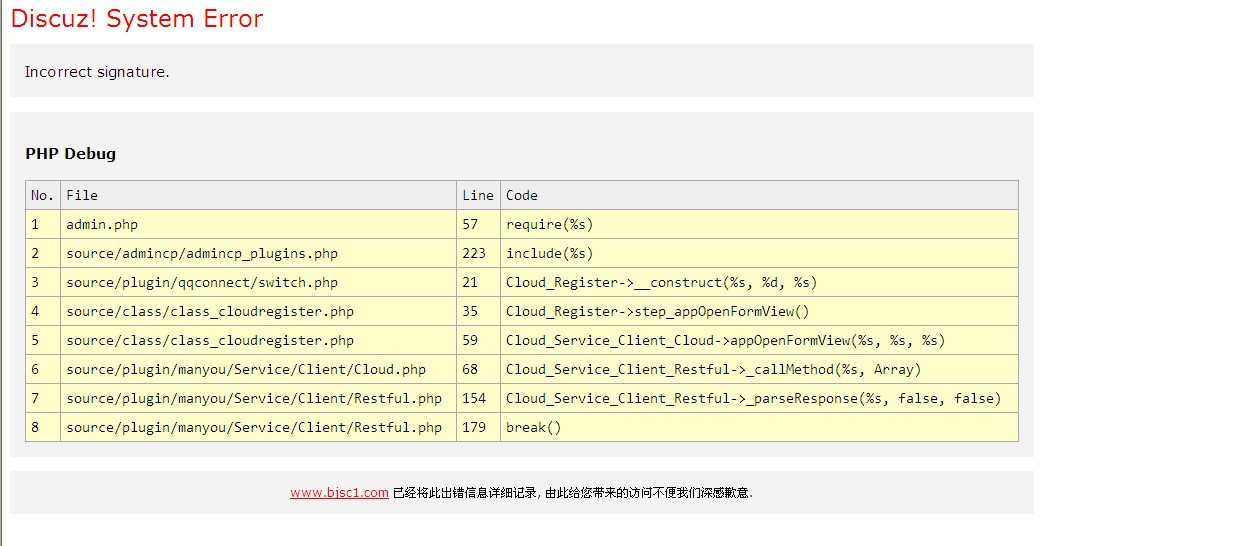
Task: Click the Chinese apology text in footer
Action: point(573,493)
